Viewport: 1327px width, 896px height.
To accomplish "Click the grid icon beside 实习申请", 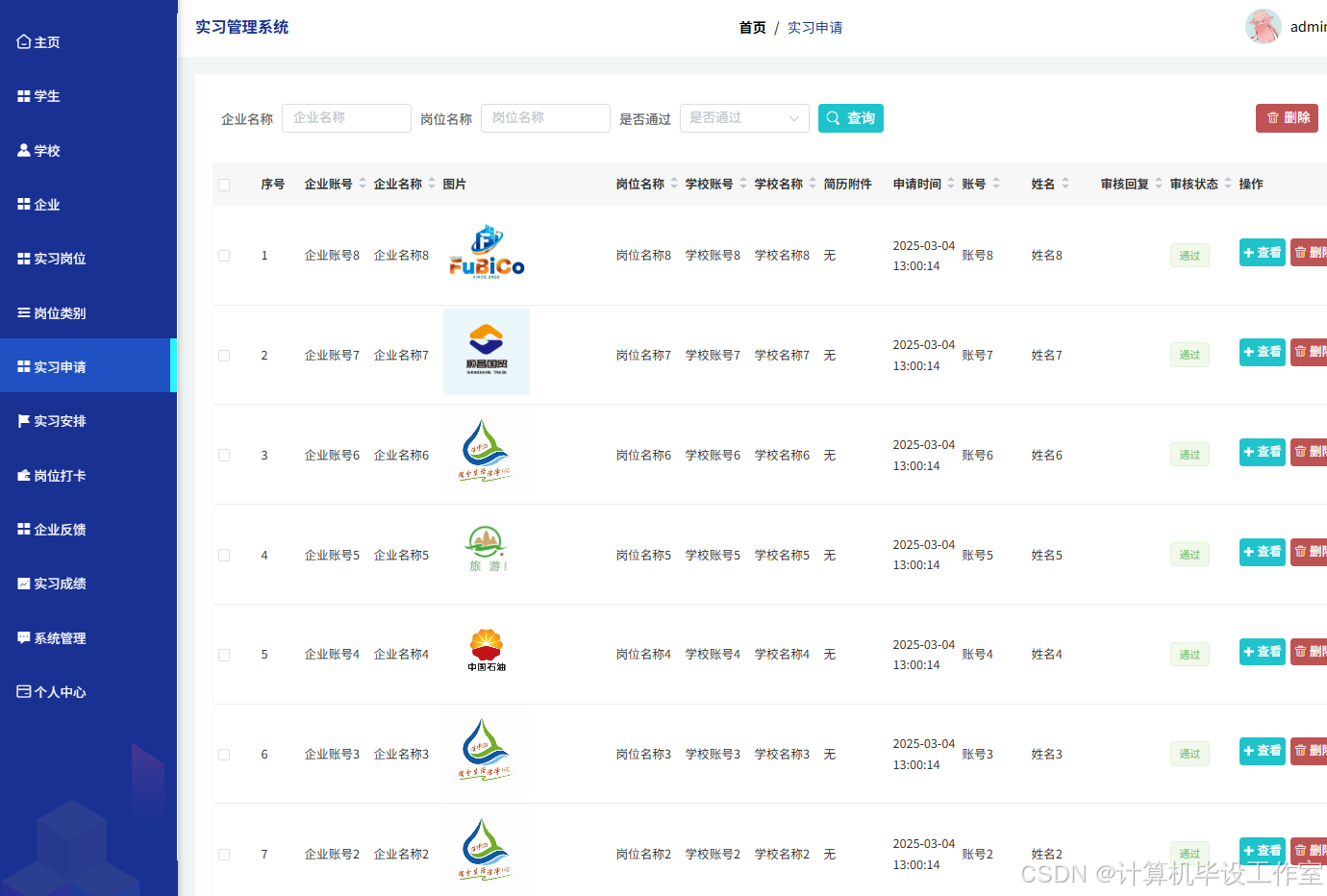I will point(24,367).
